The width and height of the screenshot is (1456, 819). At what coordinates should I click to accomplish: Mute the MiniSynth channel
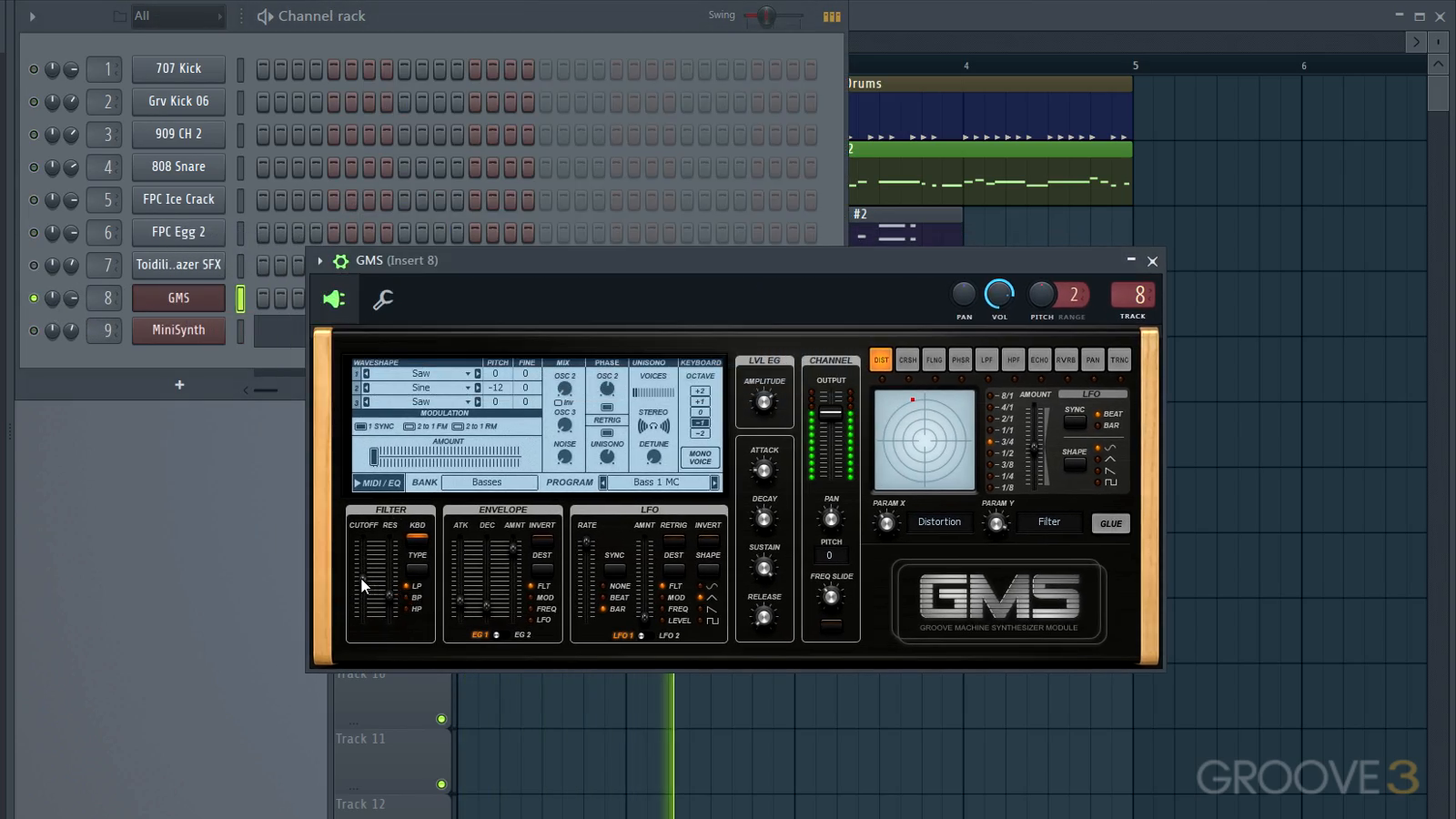tap(34, 331)
